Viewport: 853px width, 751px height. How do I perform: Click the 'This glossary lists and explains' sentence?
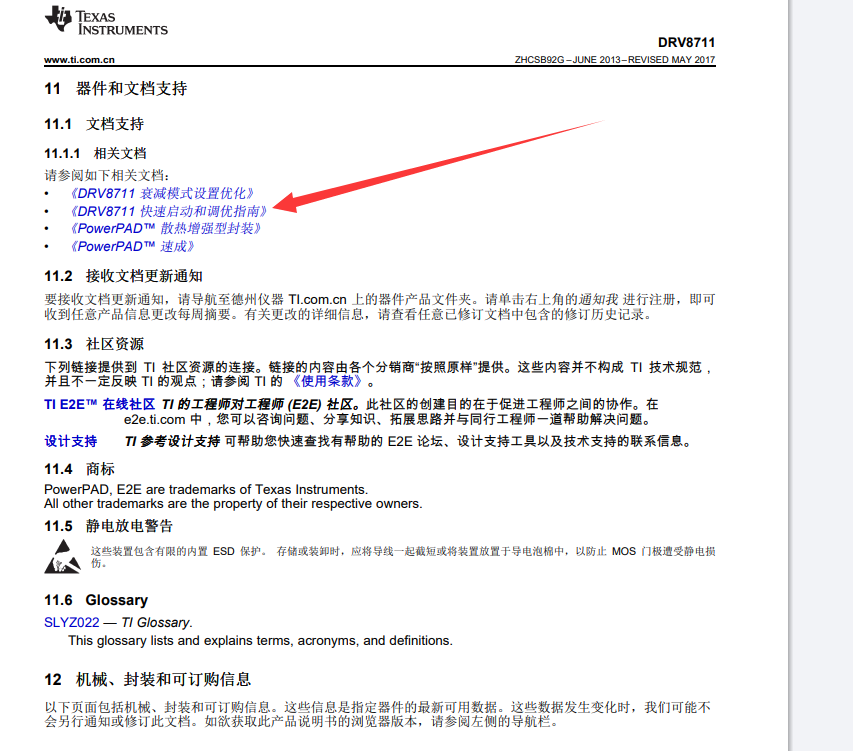[260, 641]
